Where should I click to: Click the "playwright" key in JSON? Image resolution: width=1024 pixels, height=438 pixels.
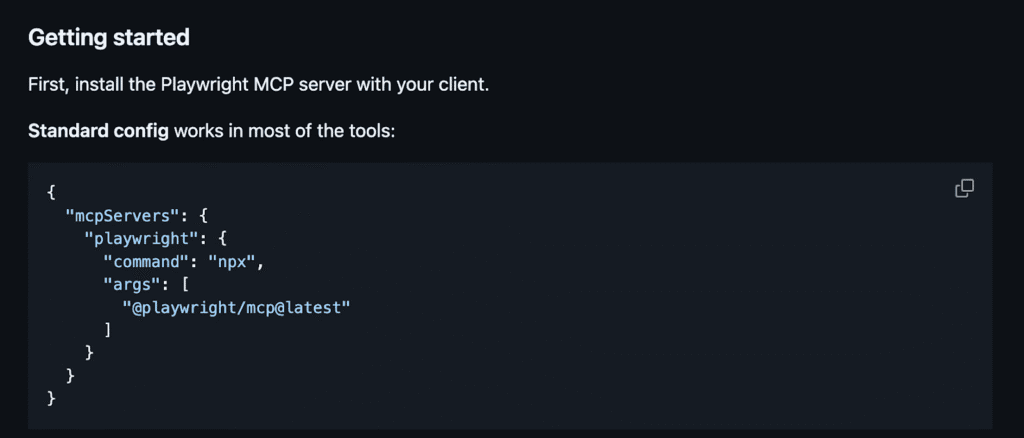point(140,238)
